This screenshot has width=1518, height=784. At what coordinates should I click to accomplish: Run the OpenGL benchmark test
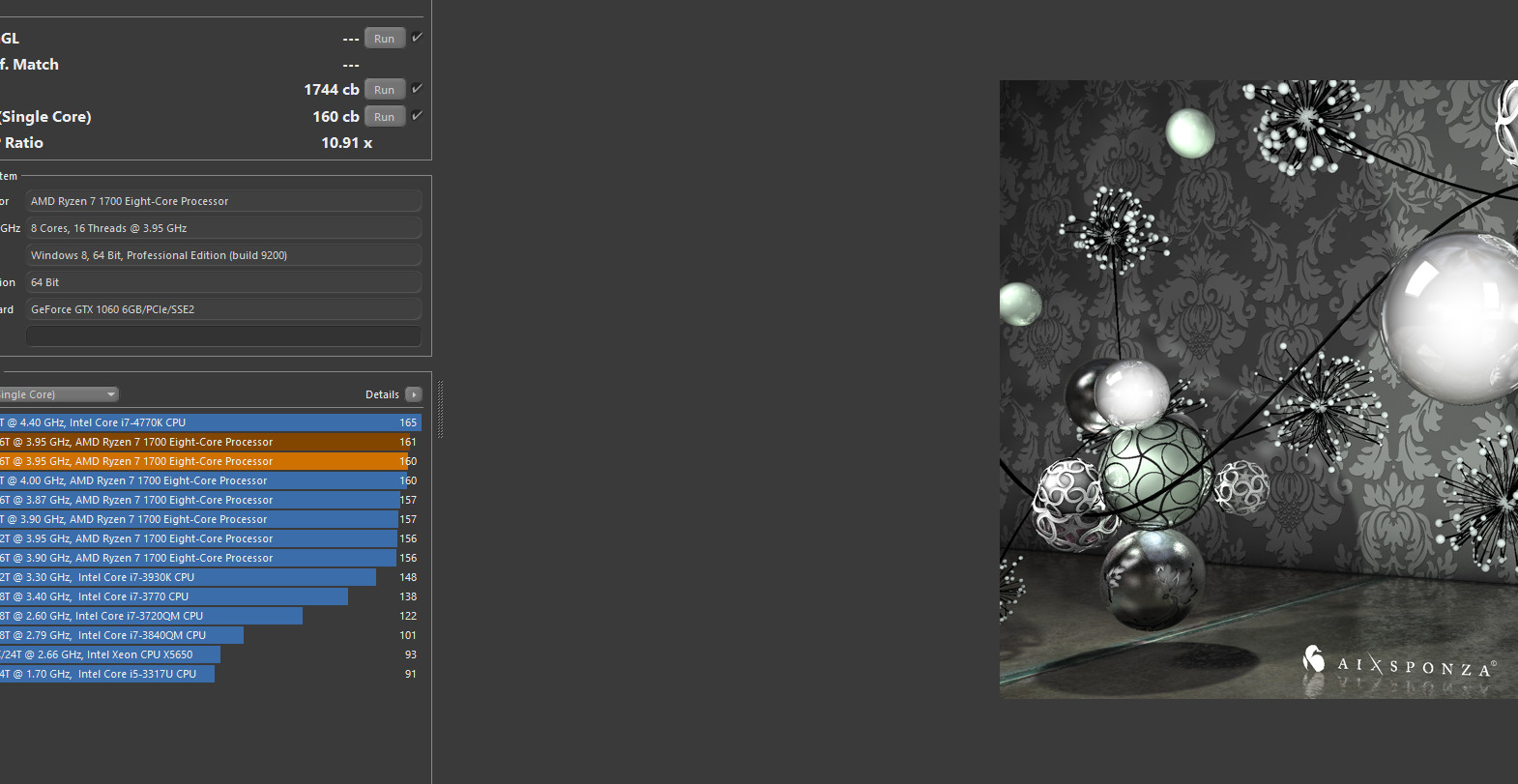click(385, 39)
